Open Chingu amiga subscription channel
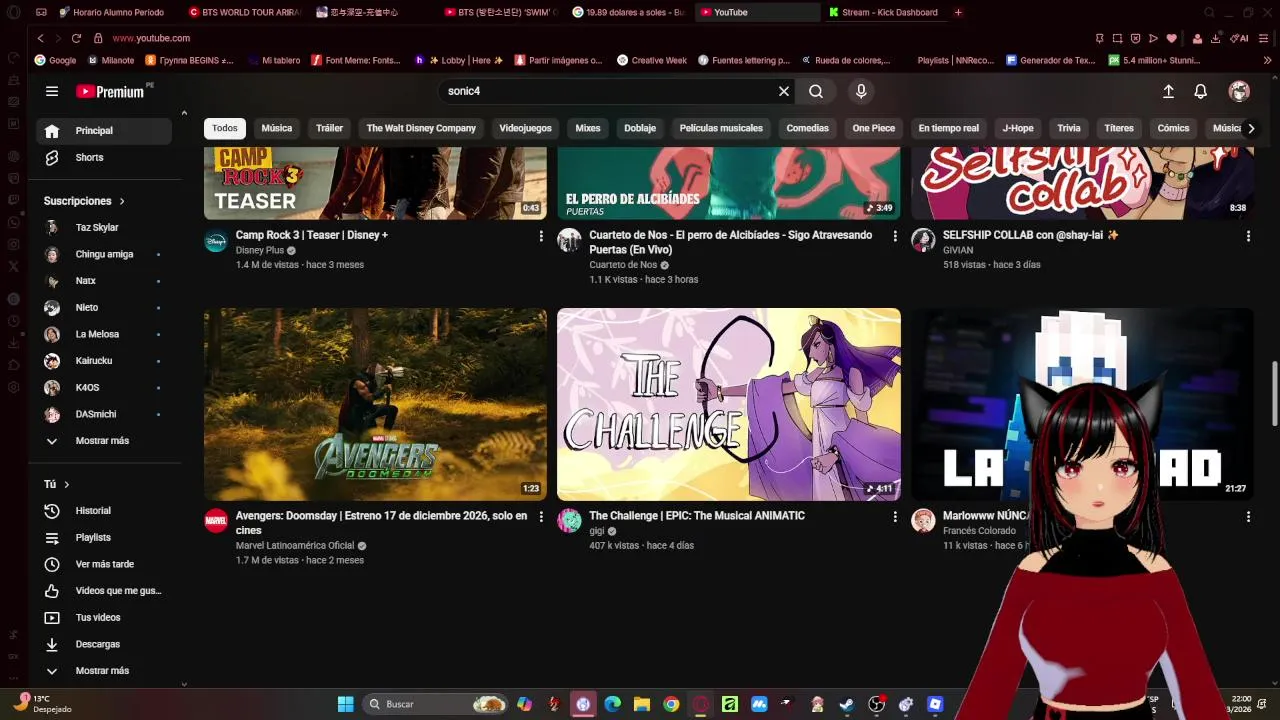The height and width of the screenshot is (720, 1280). [104, 254]
